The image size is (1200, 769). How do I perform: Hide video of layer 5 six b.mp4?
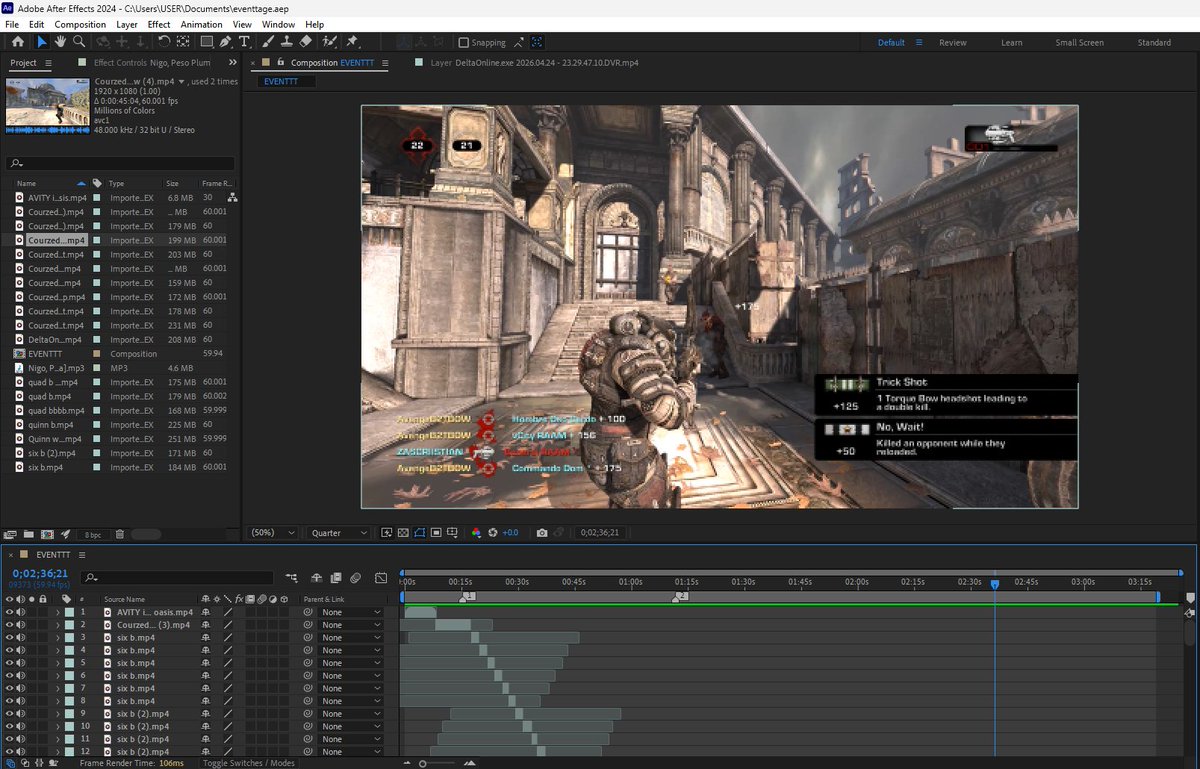[10, 663]
